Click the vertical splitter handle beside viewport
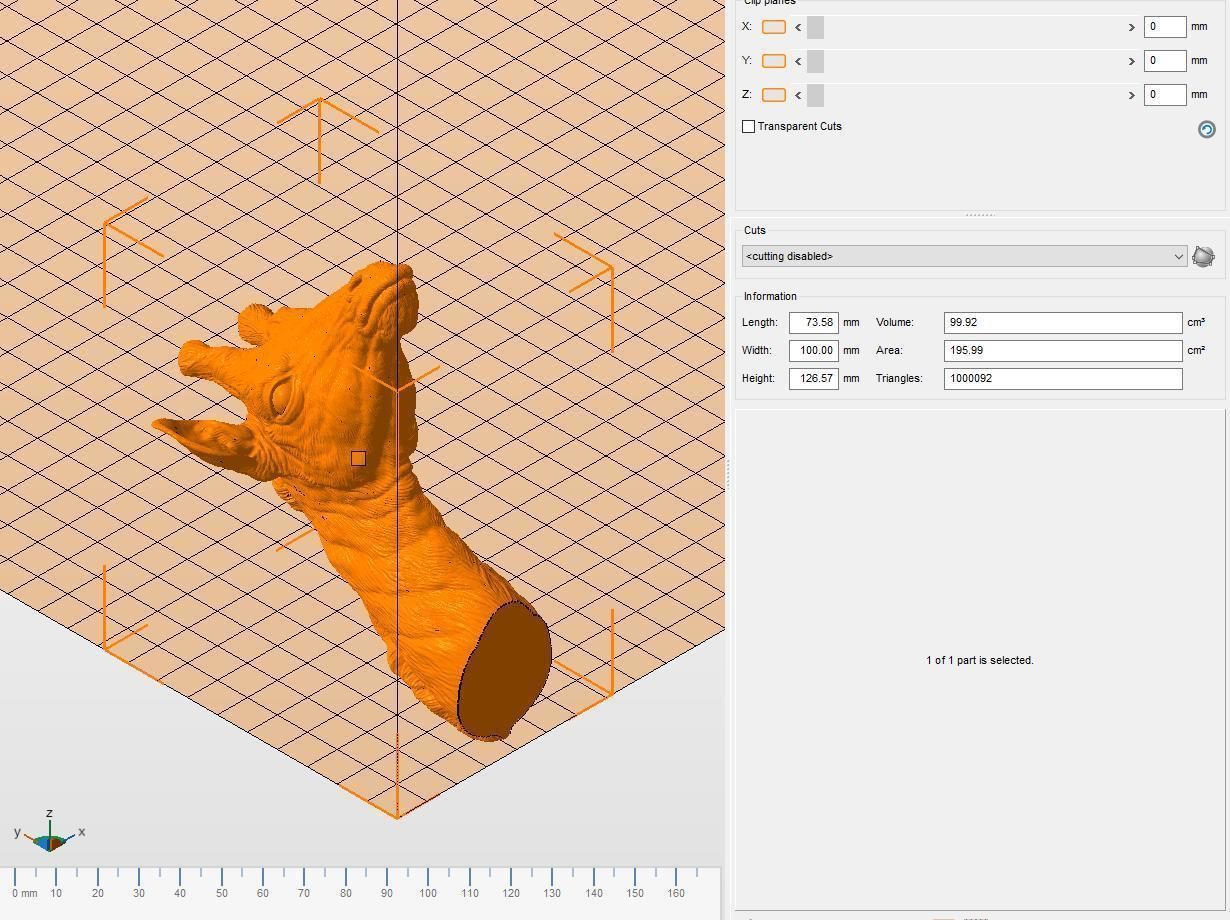 [x=729, y=474]
